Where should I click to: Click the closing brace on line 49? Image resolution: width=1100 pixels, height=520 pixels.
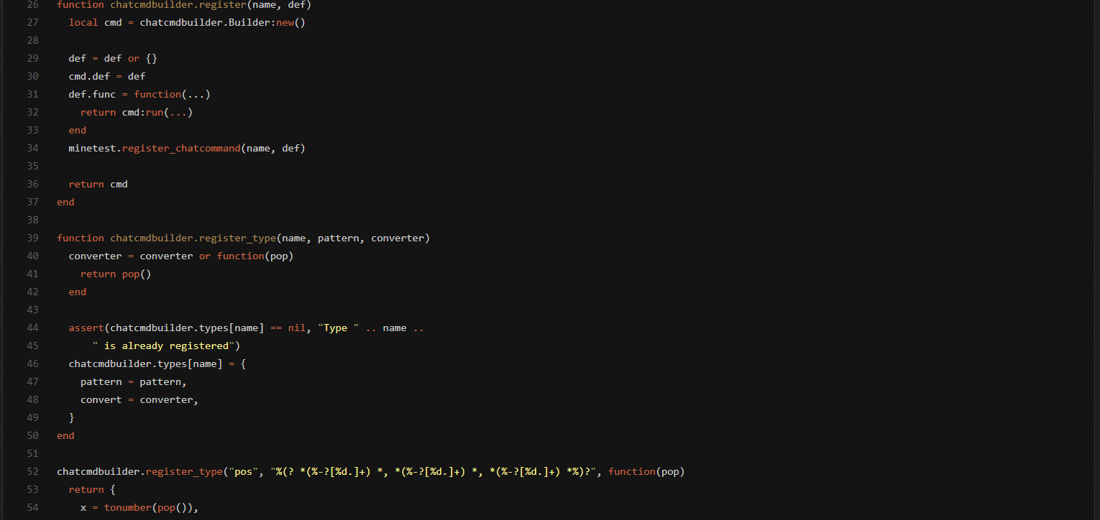tap(72, 418)
